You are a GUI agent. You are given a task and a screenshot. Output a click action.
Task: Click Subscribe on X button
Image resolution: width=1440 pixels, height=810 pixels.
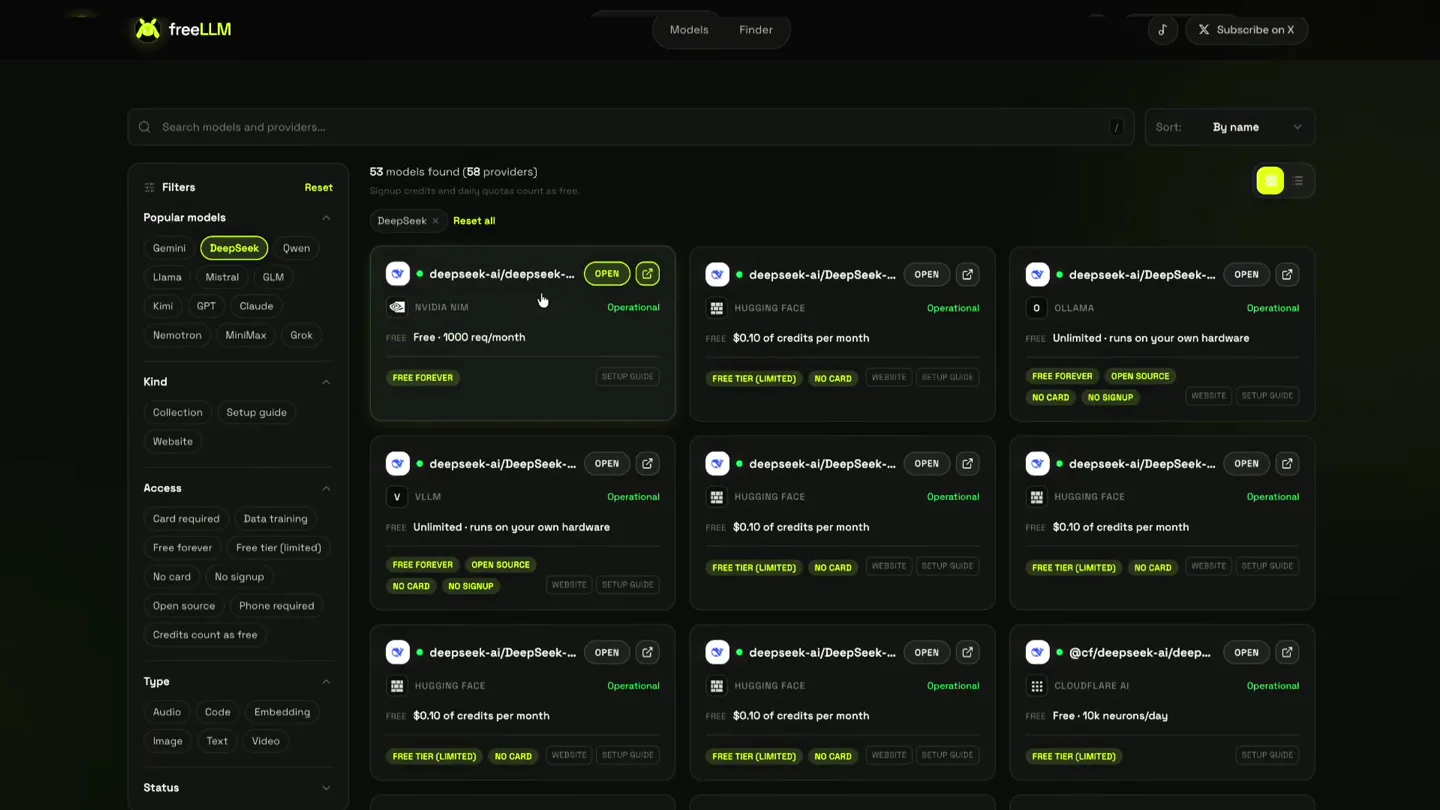click(1246, 30)
